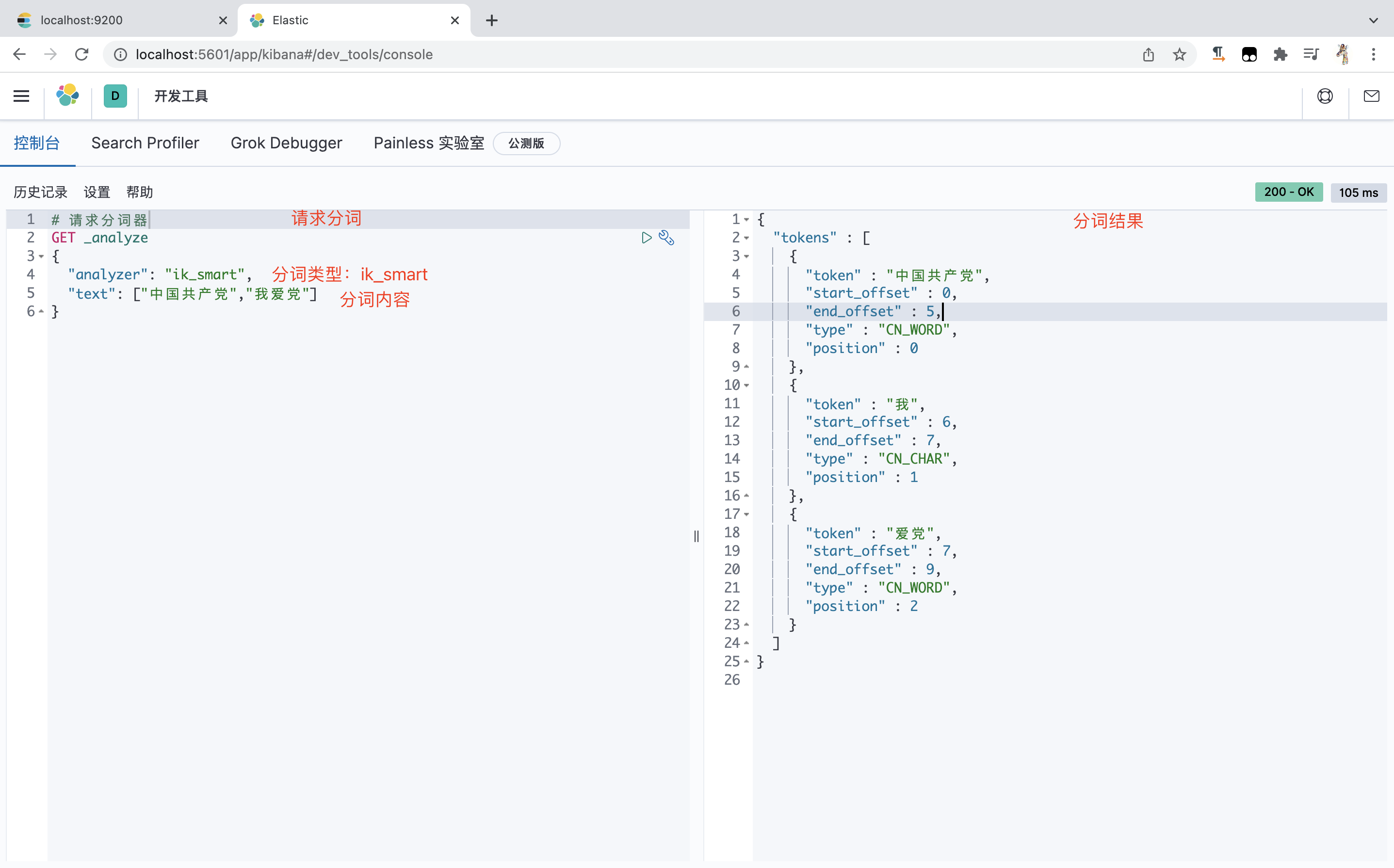Fold the request's closing brace at line 6
This screenshot has width=1394, height=868.
click(x=41, y=311)
